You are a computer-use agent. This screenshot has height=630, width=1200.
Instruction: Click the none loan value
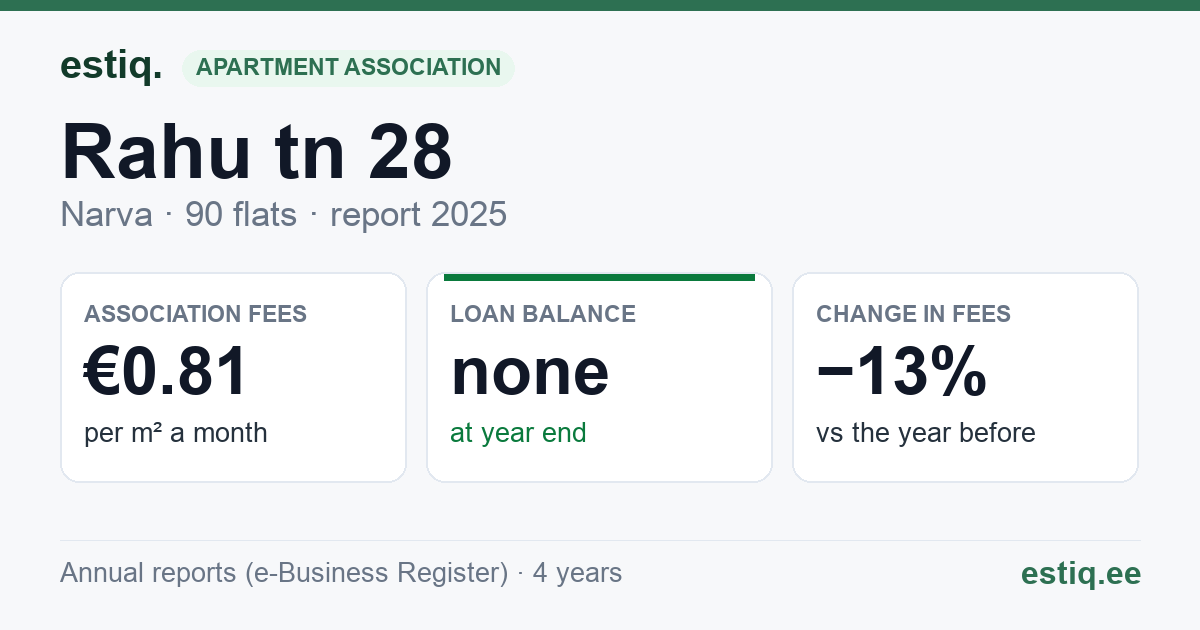tap(530, 372)
